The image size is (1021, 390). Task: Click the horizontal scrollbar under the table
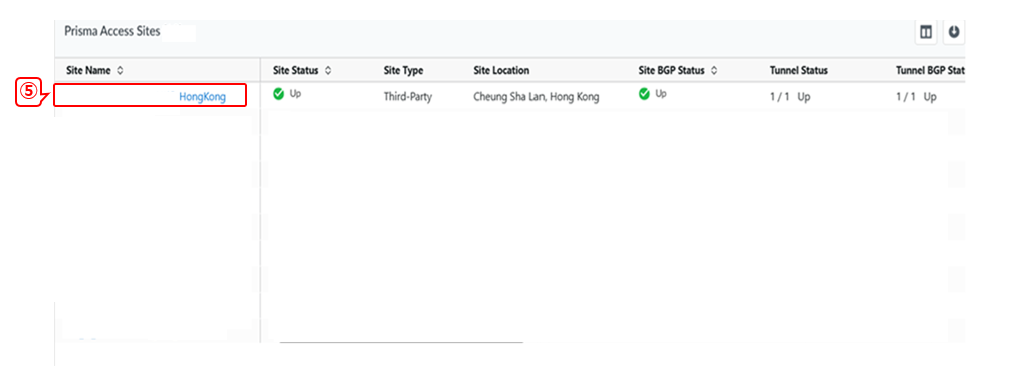pos(401,342)
